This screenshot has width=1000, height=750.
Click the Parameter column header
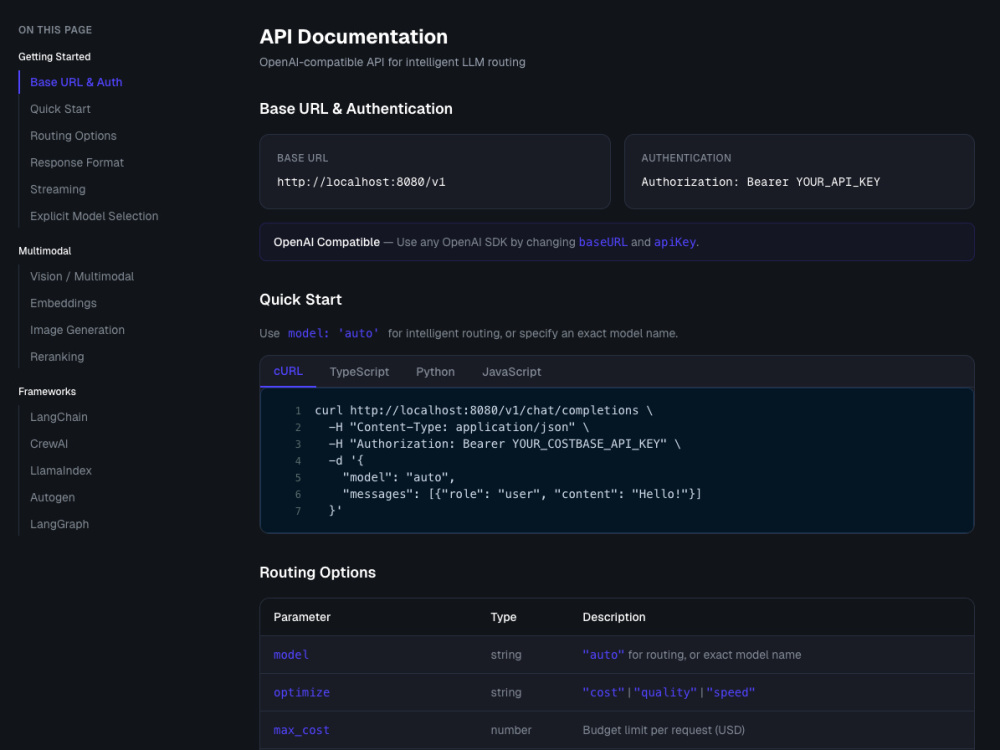pyautogui.click(x=302, y=617)
